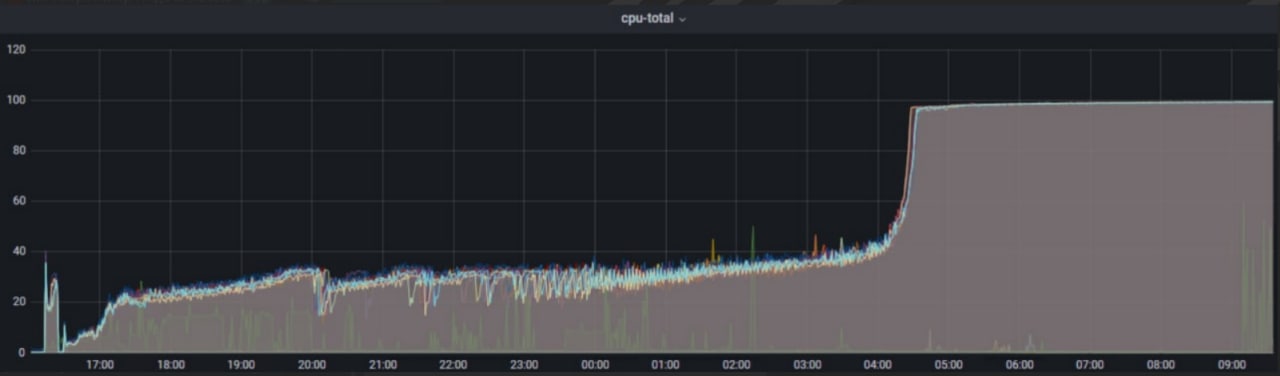
Task: Click the 02:00 time axis label
Action: (x=736, y=365)
